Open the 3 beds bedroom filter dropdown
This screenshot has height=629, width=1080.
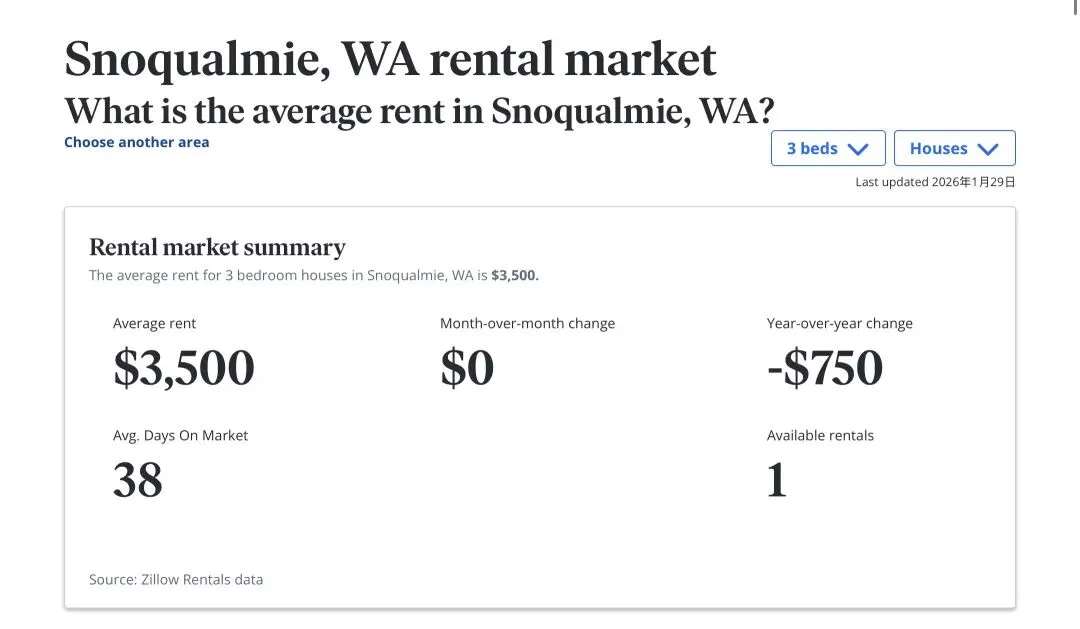click(x=827, y=148)
